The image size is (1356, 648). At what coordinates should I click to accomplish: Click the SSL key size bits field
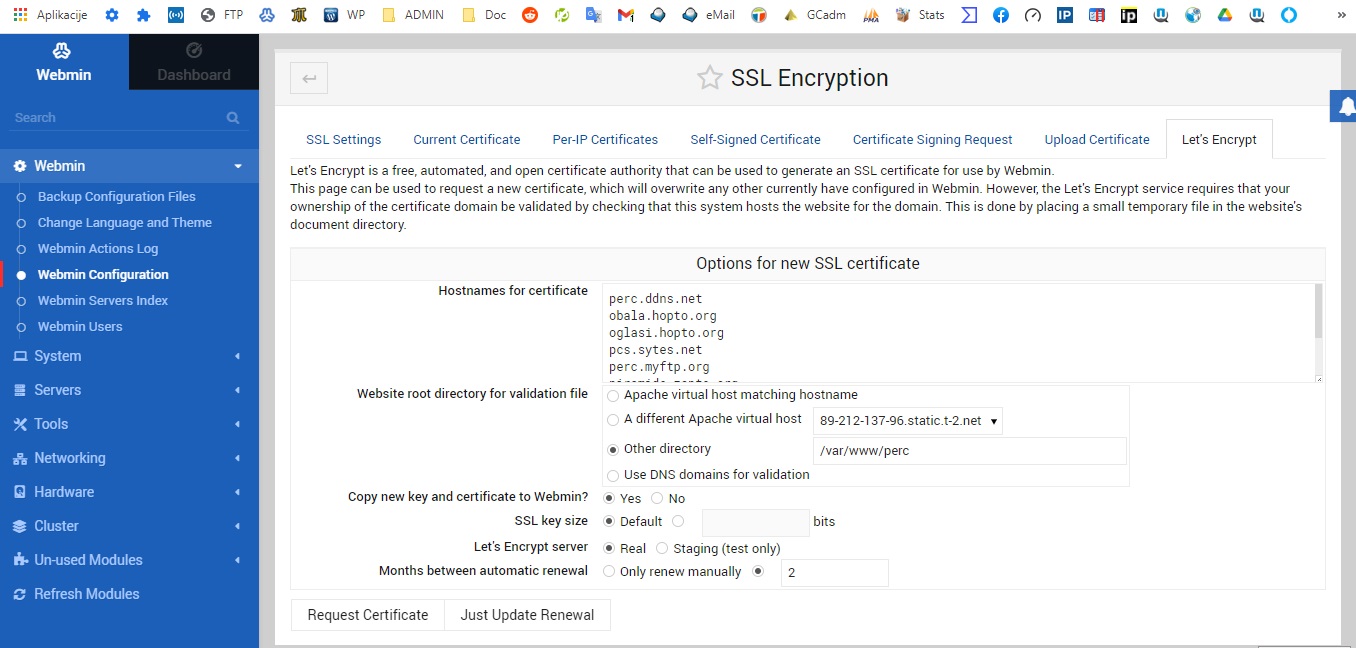coord(755,522)
